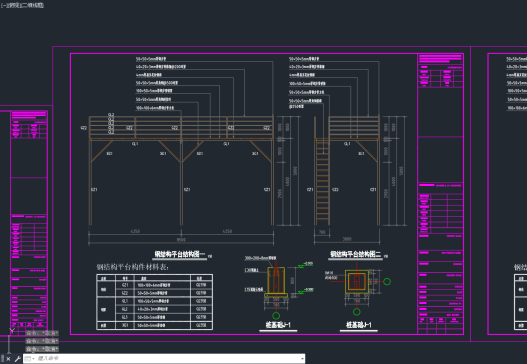Select the 700 ladder width dimension
This screenshot has height=364, width=527.
click(322, 232)
